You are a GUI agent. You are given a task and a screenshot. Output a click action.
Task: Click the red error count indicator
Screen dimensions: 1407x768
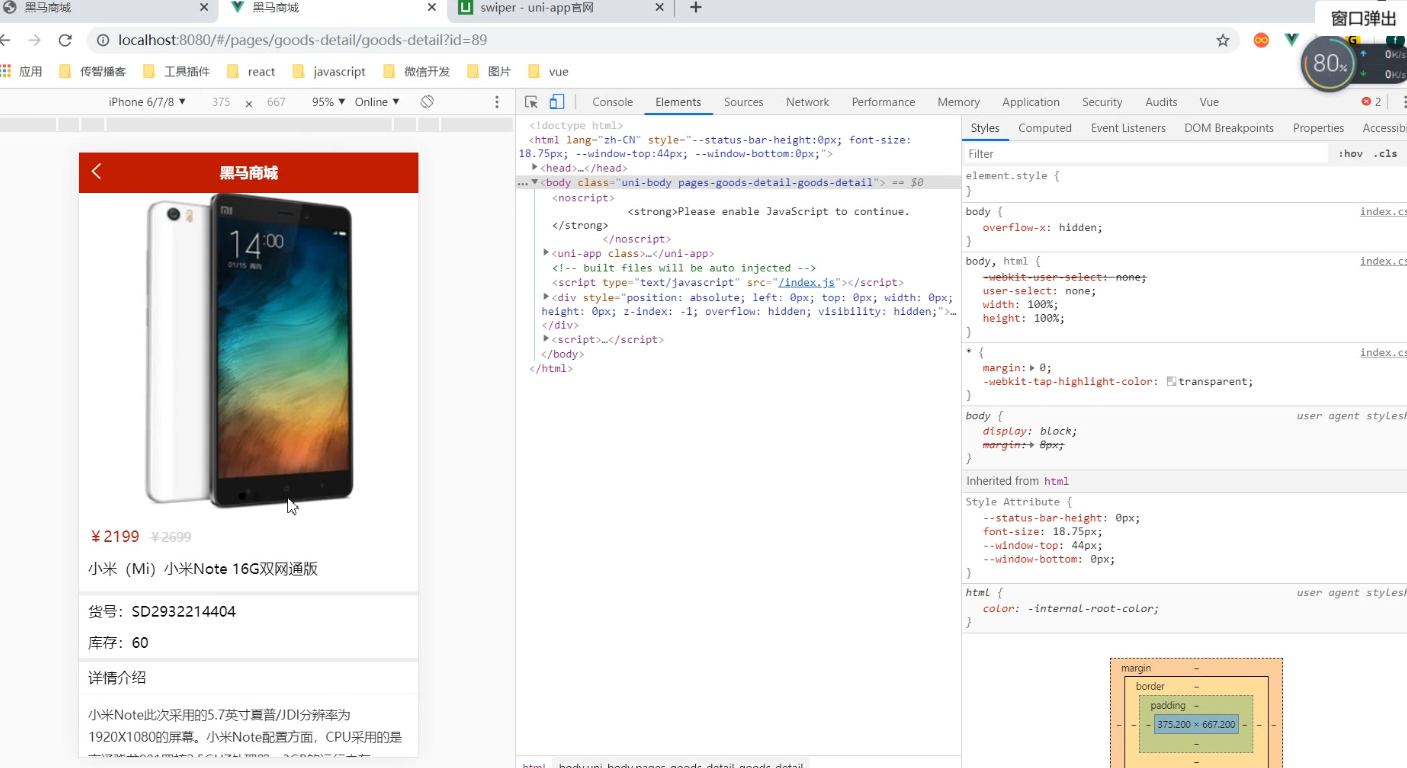coord(1371,102)
